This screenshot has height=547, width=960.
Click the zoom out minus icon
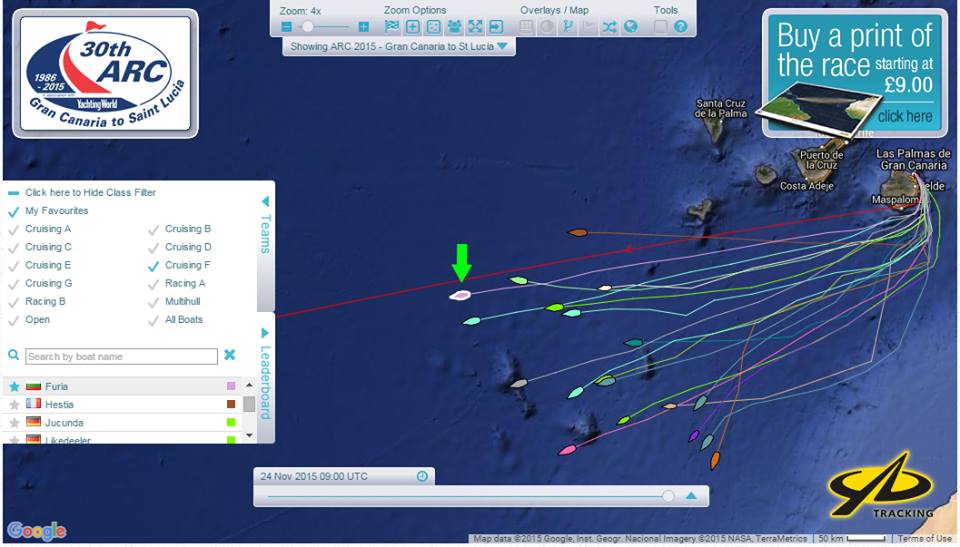[287, 27]
